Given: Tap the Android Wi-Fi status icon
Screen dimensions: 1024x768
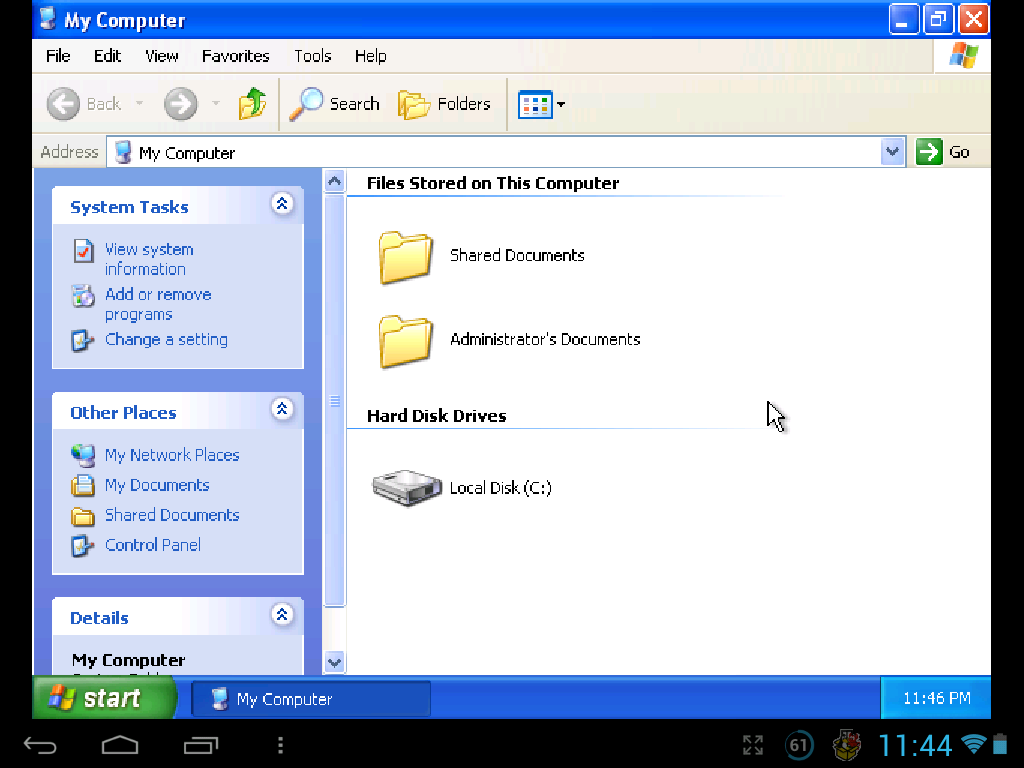Looking at the screenshot, I should pyautogui.click(x=974, y=744).
